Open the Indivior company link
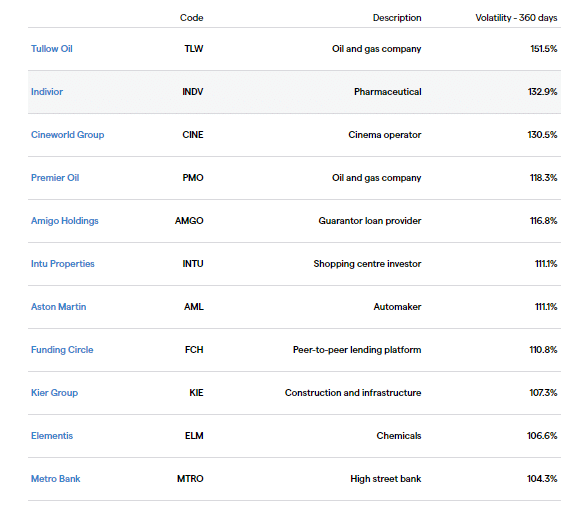The height and width of the screenshot is (505, 588). click(47, 92)
